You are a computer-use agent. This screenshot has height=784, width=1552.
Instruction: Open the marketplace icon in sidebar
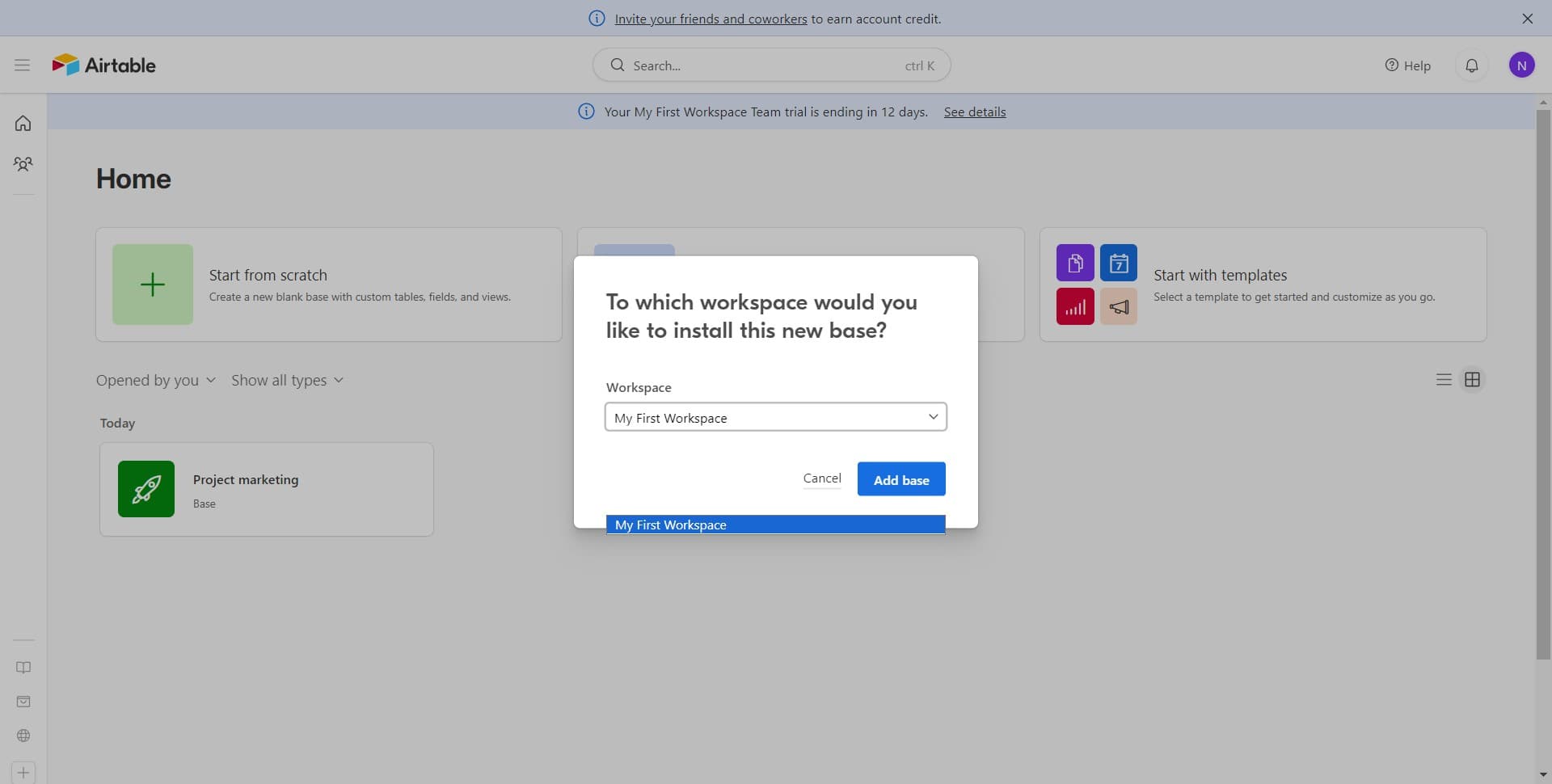tap(23, 702)
